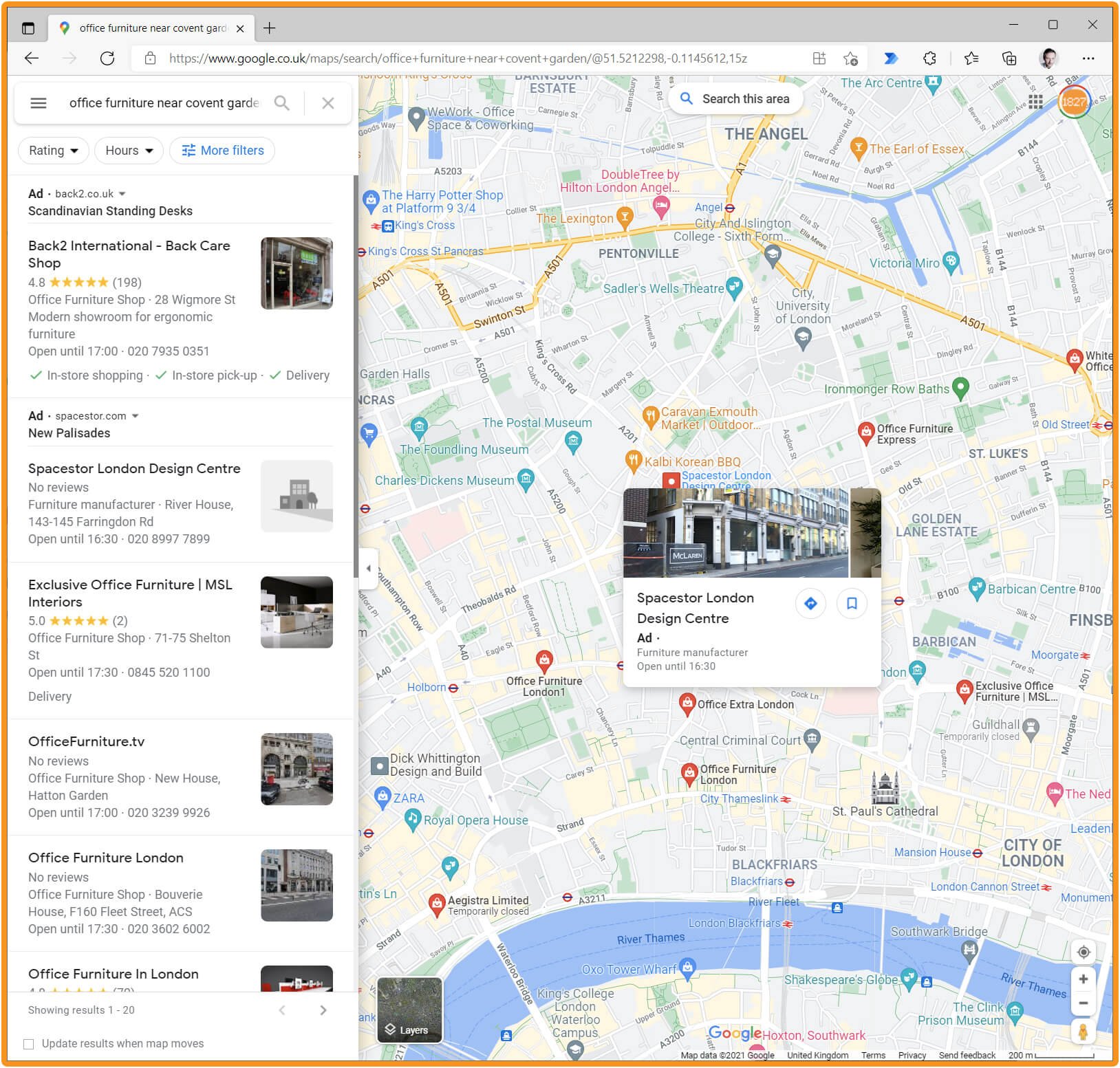1120x1068 pixels.
Task: Open a new browser tab
Action: tap(270, 28)
